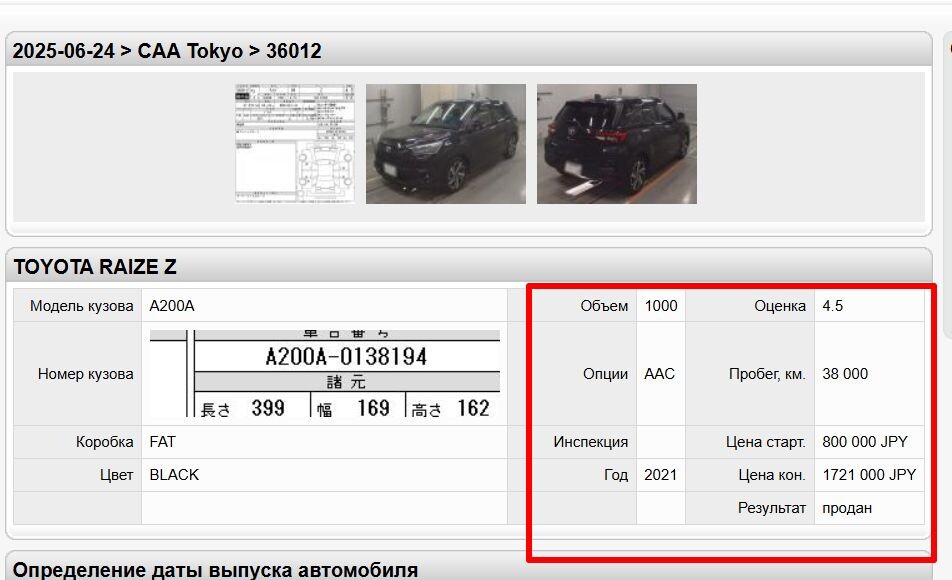952x580 pixels.
Task: Select the result value продан
Action: point(847,508)
